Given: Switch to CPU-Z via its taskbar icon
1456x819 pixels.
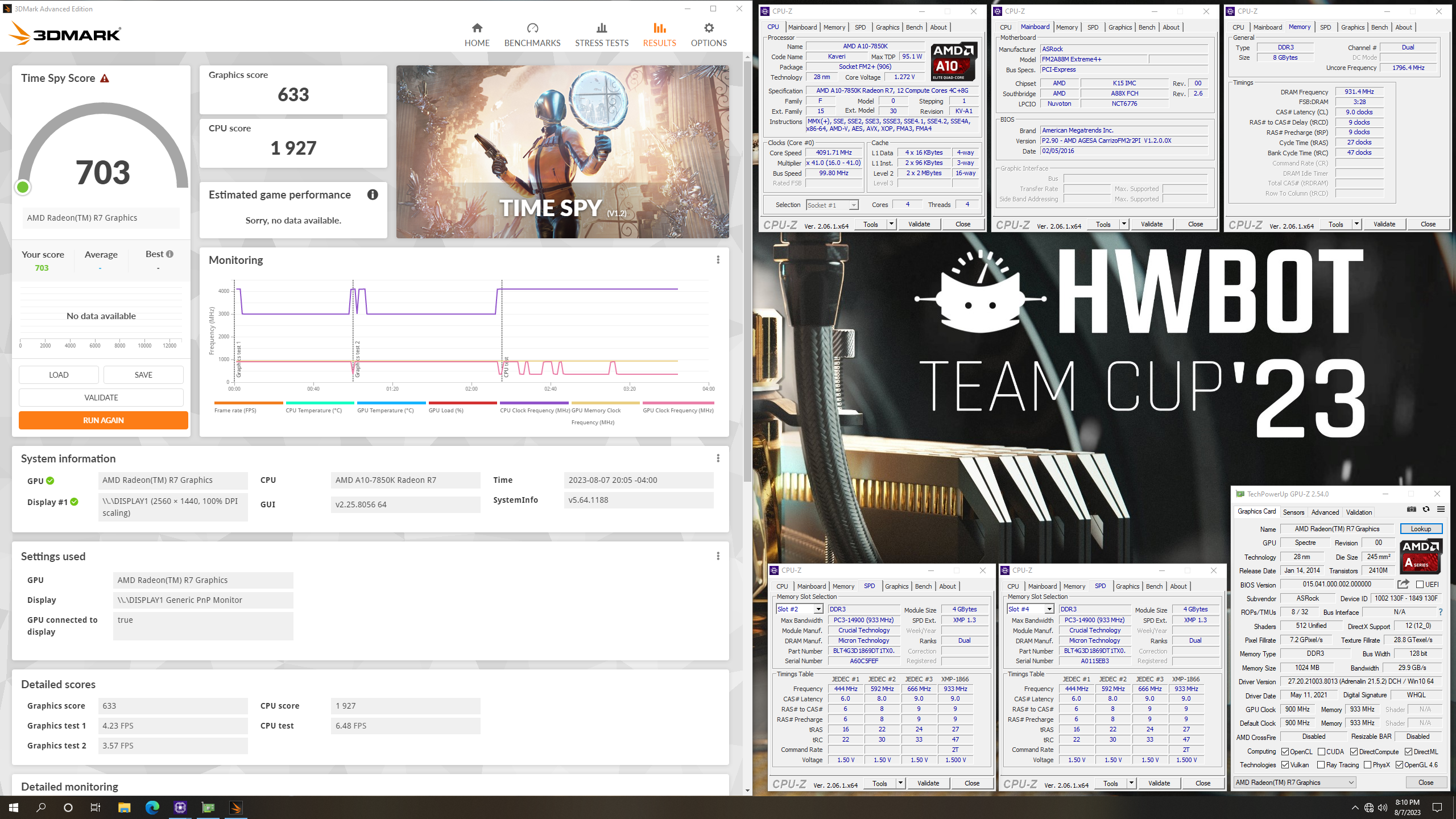Looking at the screenshot, I should pos(180,808).
